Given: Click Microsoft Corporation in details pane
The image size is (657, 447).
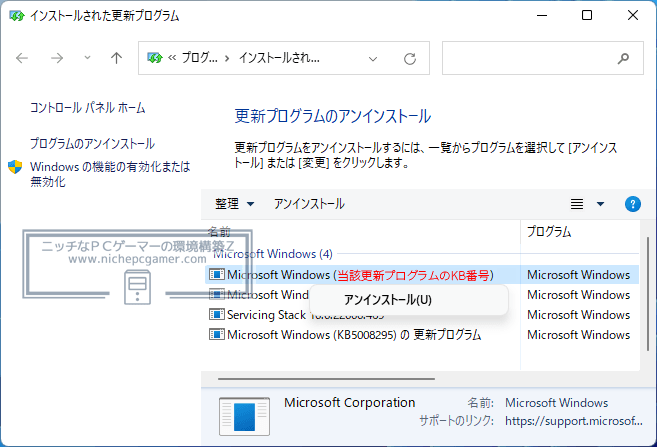Looking at the screenshot, I should pos(349,403).
